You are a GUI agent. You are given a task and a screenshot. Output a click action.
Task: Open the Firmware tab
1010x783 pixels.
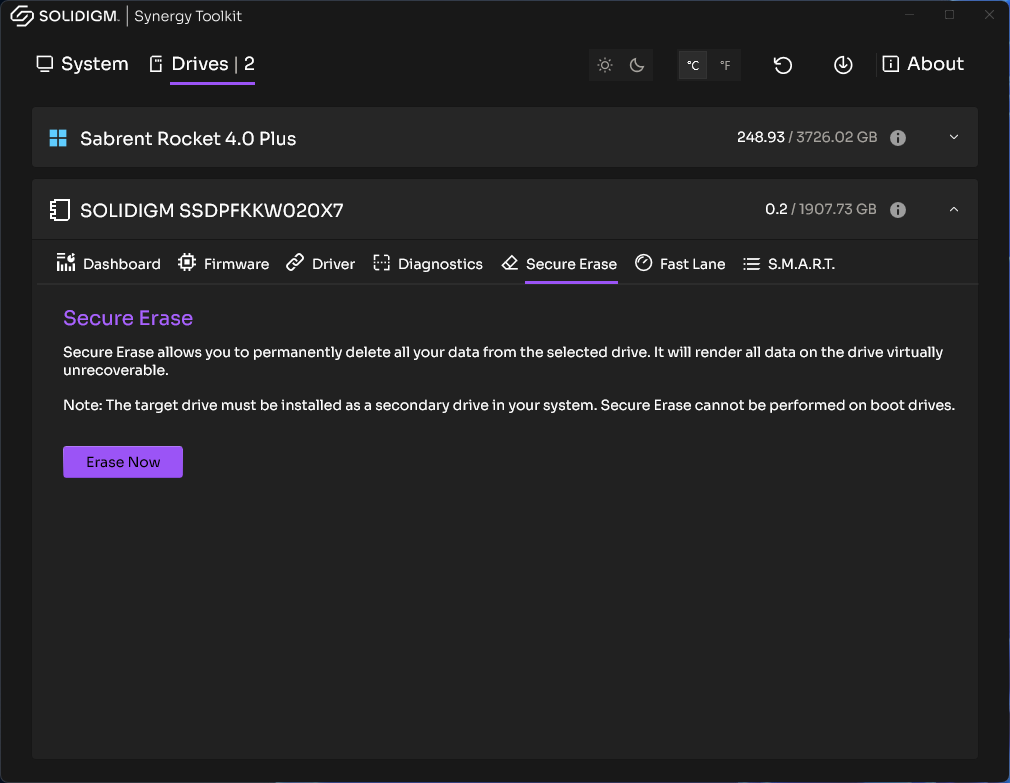click(x=224, y=263)
